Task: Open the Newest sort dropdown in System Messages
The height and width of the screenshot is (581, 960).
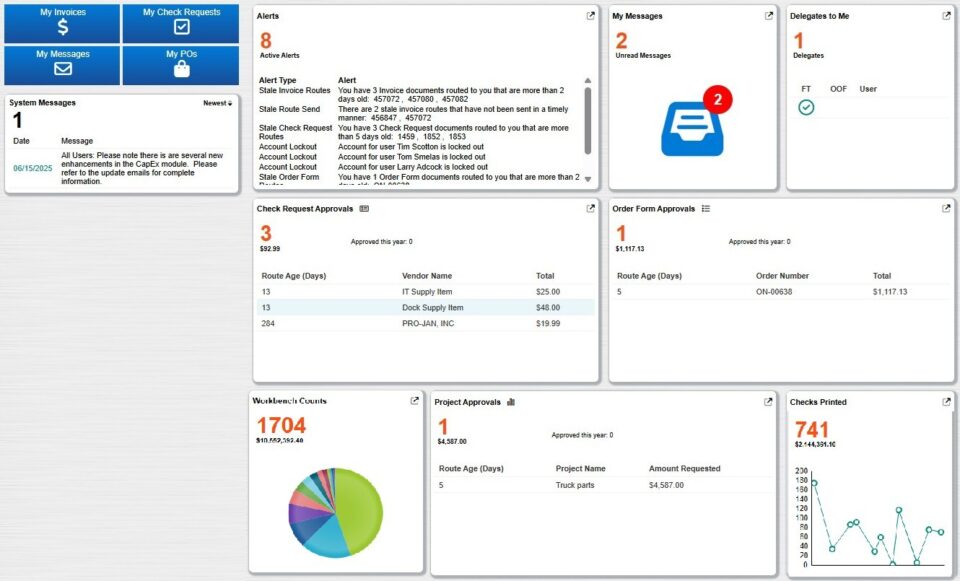Action: tap(218, 103)
